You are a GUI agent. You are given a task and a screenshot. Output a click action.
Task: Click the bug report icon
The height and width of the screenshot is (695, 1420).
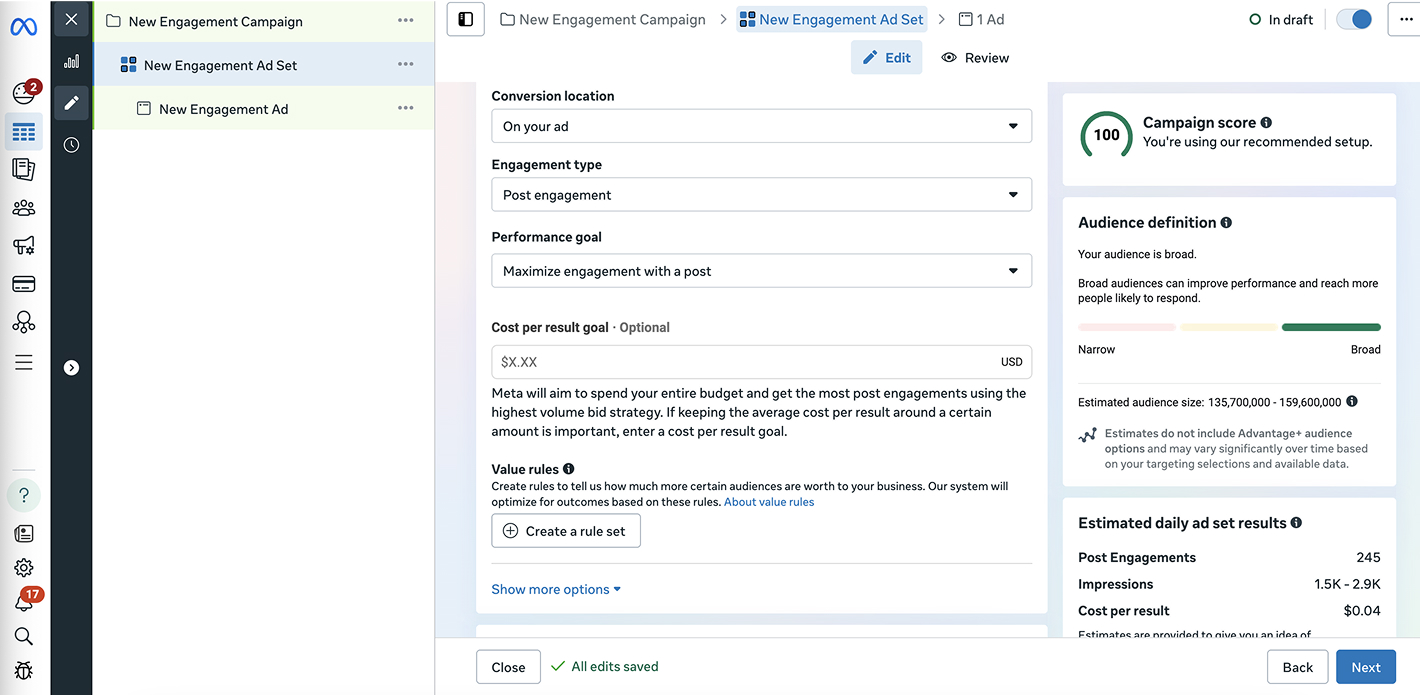24,670
